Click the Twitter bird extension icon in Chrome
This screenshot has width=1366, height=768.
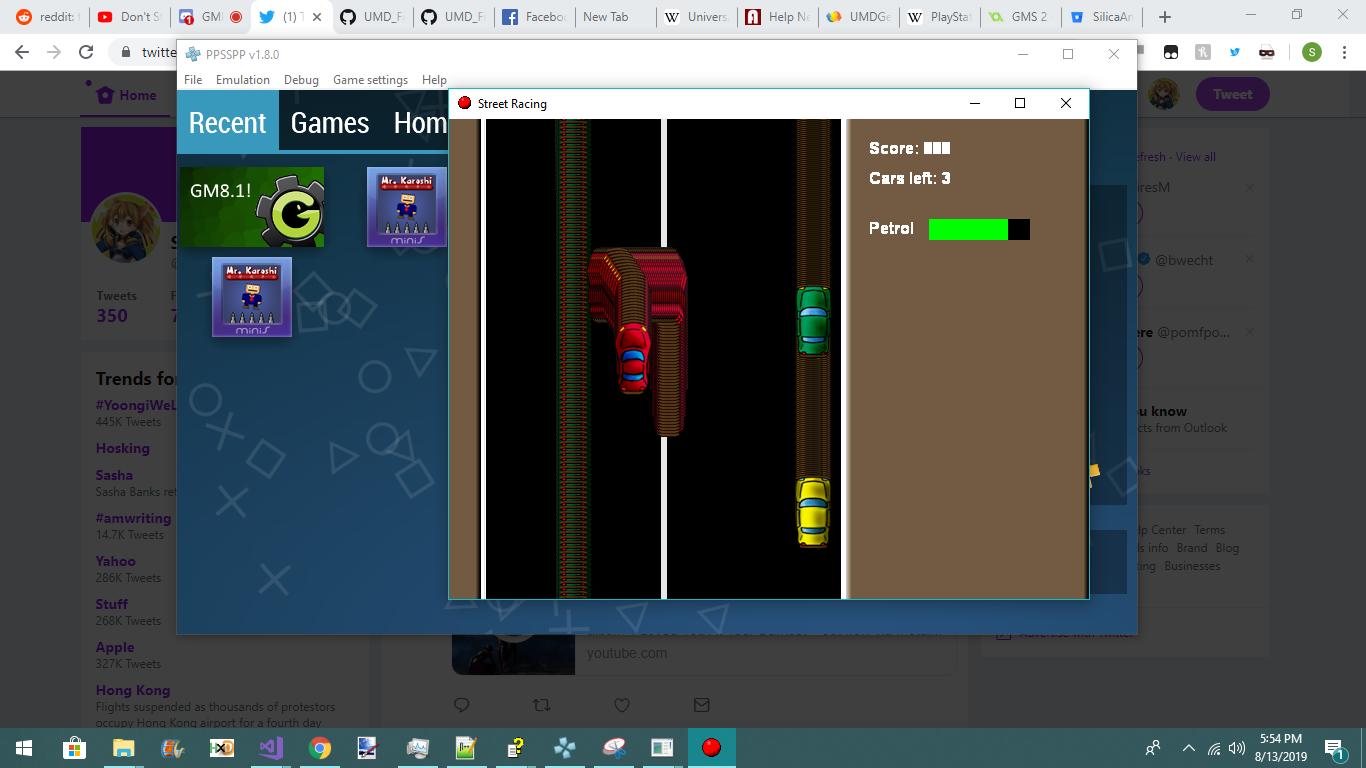pyautogui.click(x=1234, y=52)
